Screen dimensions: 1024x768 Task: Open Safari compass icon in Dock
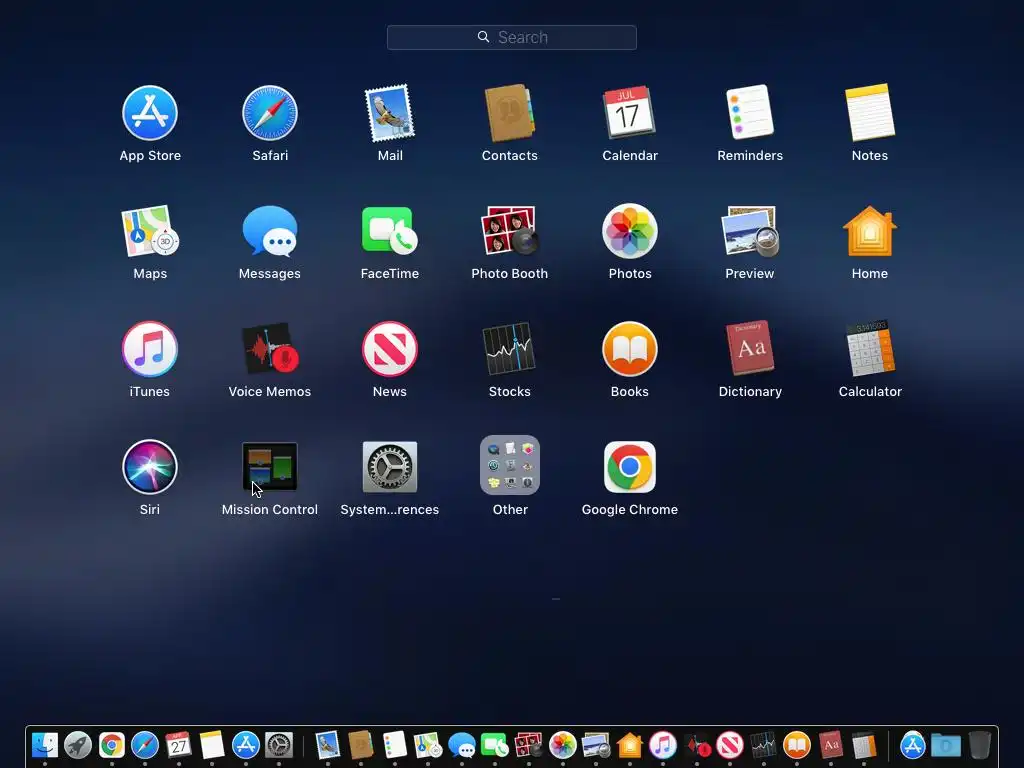click(x=145, y=744)
